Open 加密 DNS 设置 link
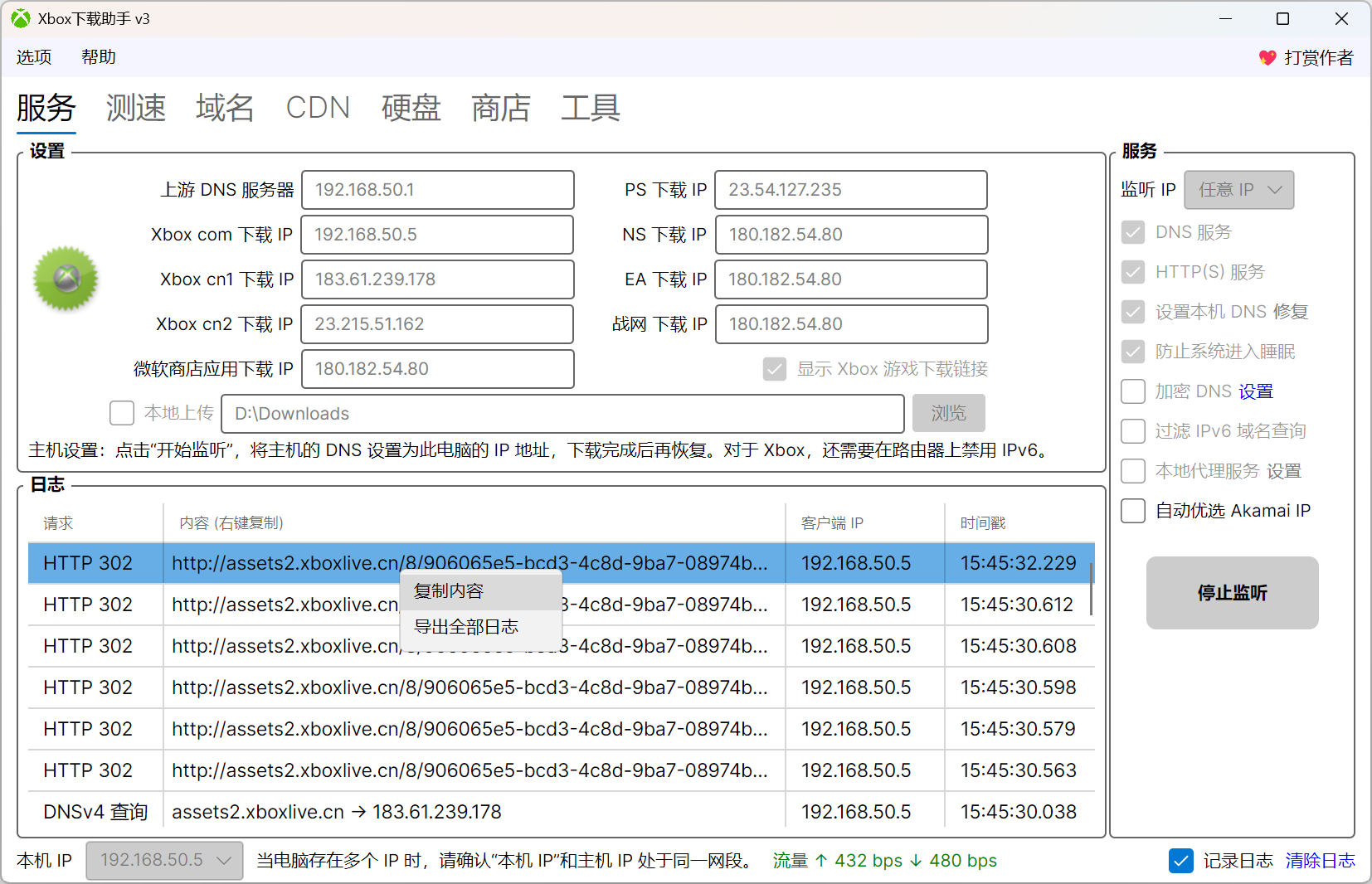The height and width of the screenshot is (884, 1372). [x=1256, y=391]
